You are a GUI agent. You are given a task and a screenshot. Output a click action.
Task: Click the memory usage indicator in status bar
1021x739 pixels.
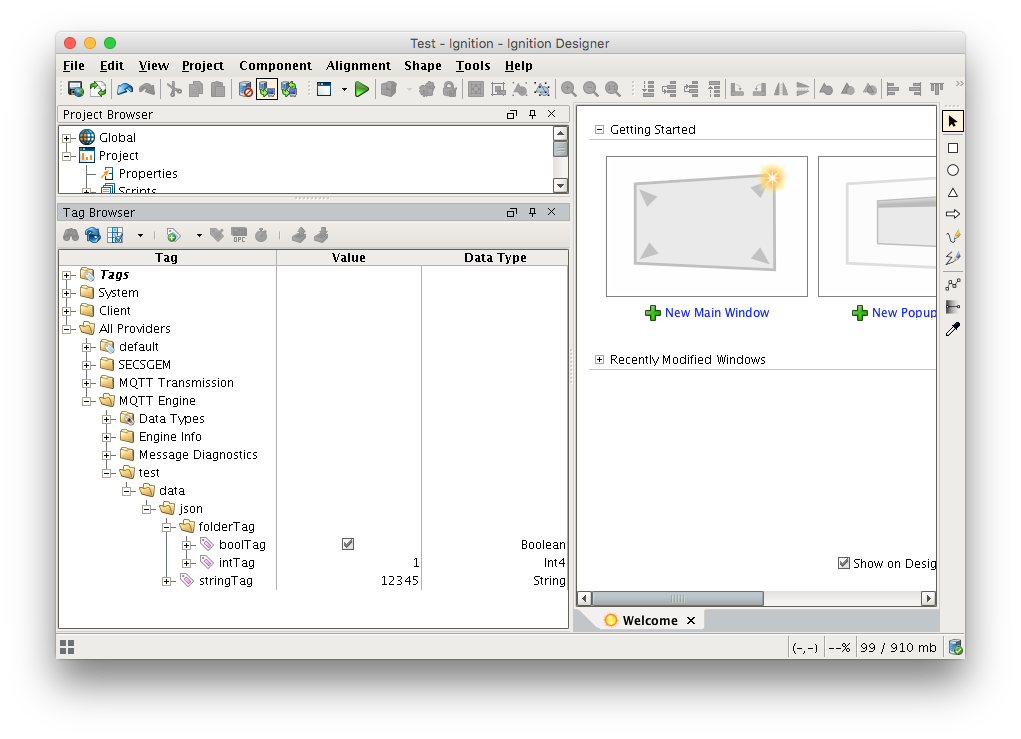[x=898, y=647]
